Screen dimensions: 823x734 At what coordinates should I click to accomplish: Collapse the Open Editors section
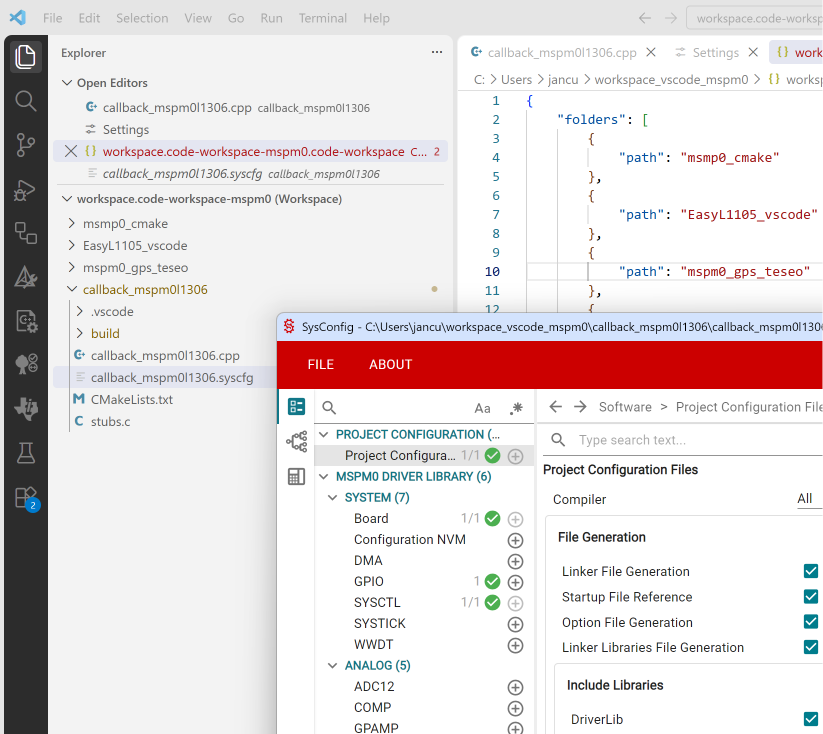point(67,82)
